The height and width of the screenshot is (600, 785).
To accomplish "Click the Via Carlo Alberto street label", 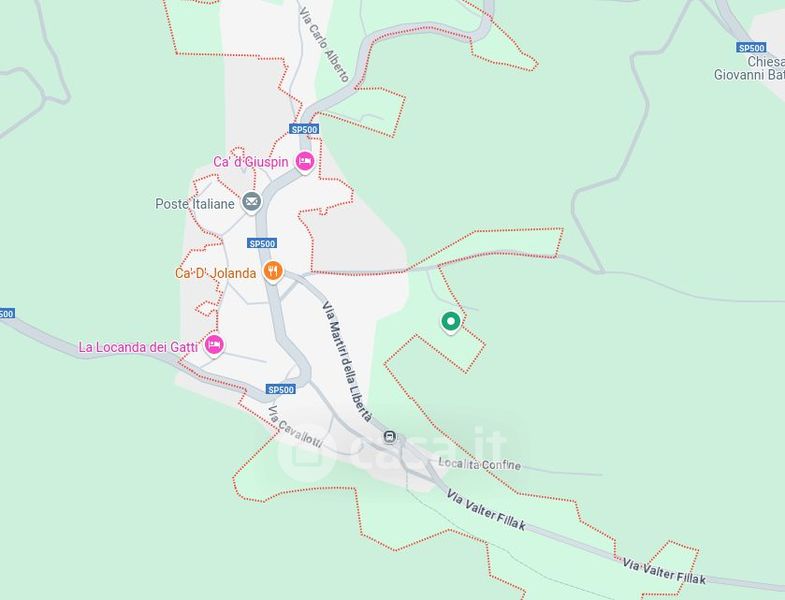I will (x=323, y=44).
